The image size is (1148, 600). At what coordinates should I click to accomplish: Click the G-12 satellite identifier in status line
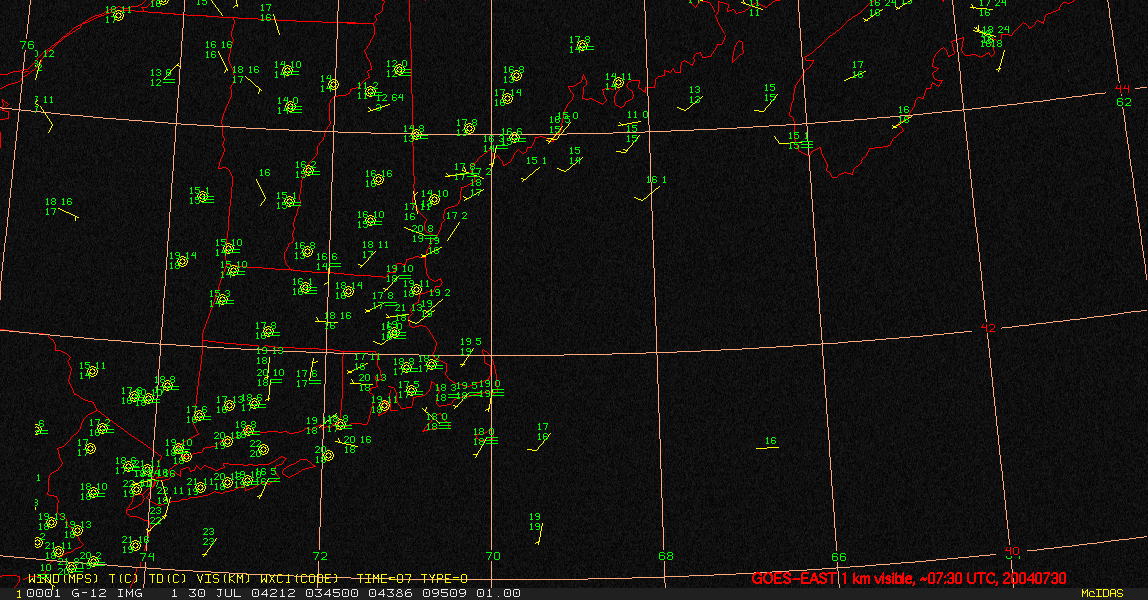click(x=91, y=593)
